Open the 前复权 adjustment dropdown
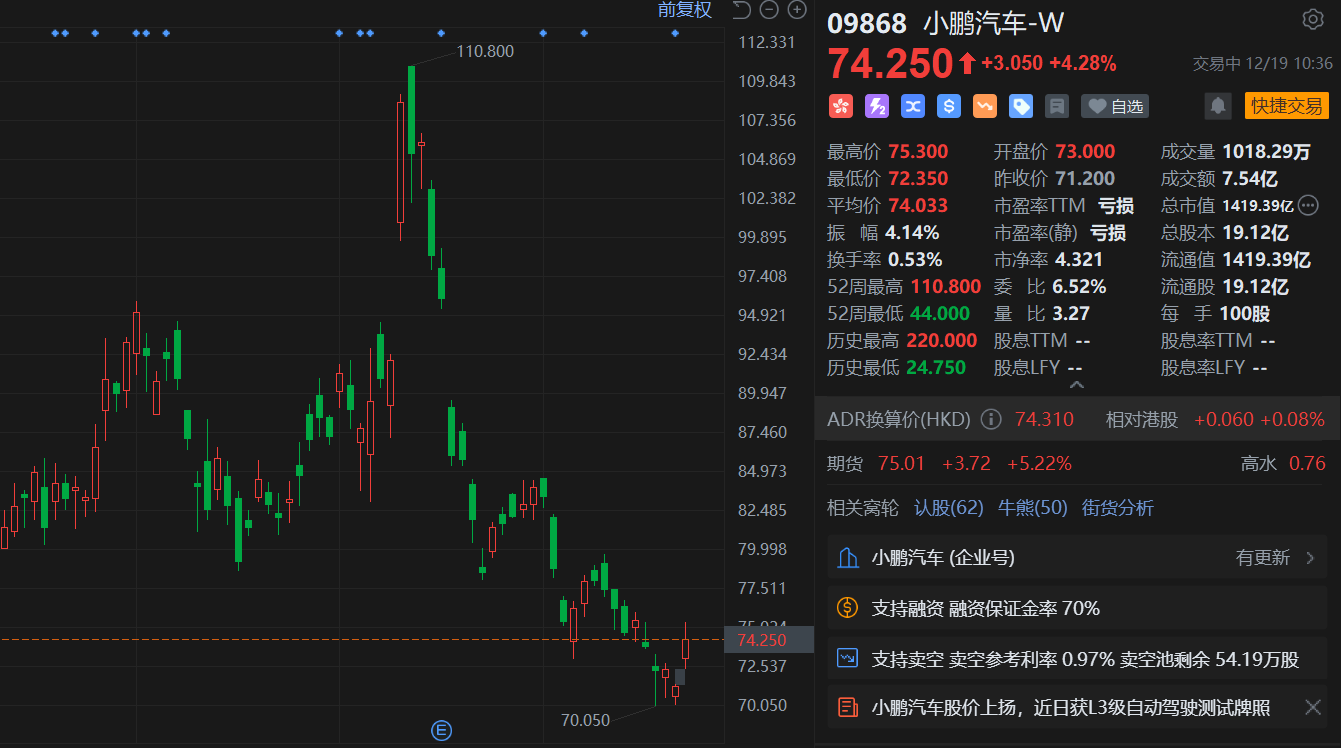This screenshot has width=1341, height=748. 684,10
